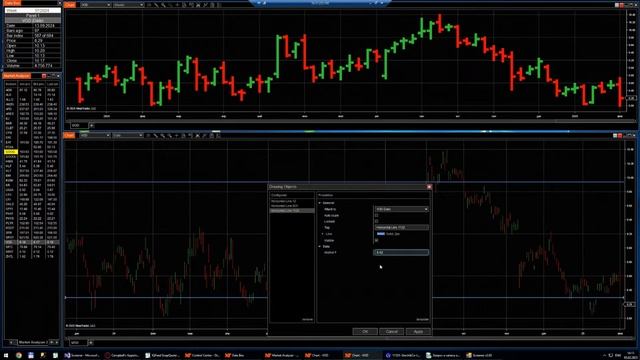The image size is (640, 360).
Task: Uncheck the Visible checkbox
Action: click(x=376, y=240)
